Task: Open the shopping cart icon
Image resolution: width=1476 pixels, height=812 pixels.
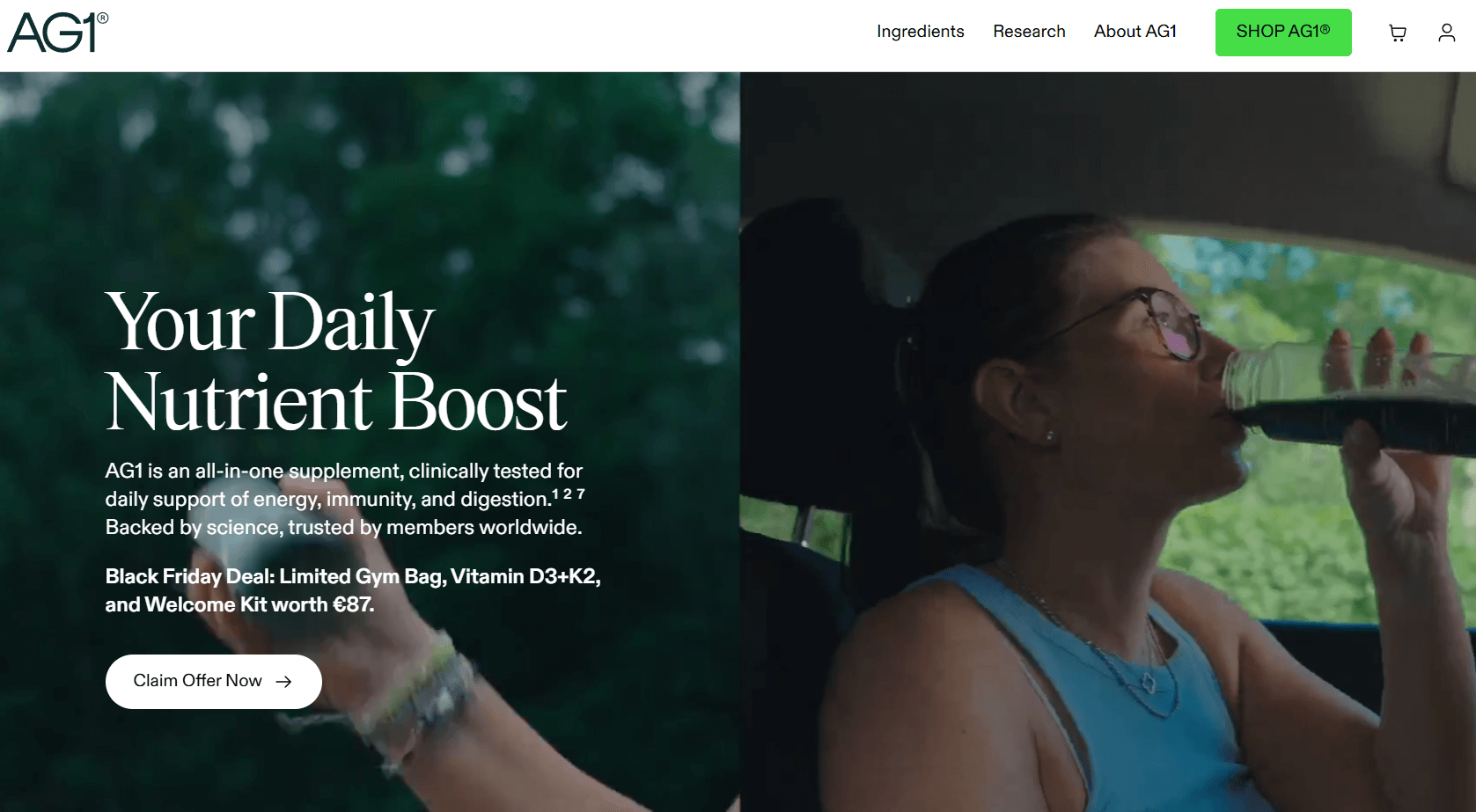Action: point(1397,33)
